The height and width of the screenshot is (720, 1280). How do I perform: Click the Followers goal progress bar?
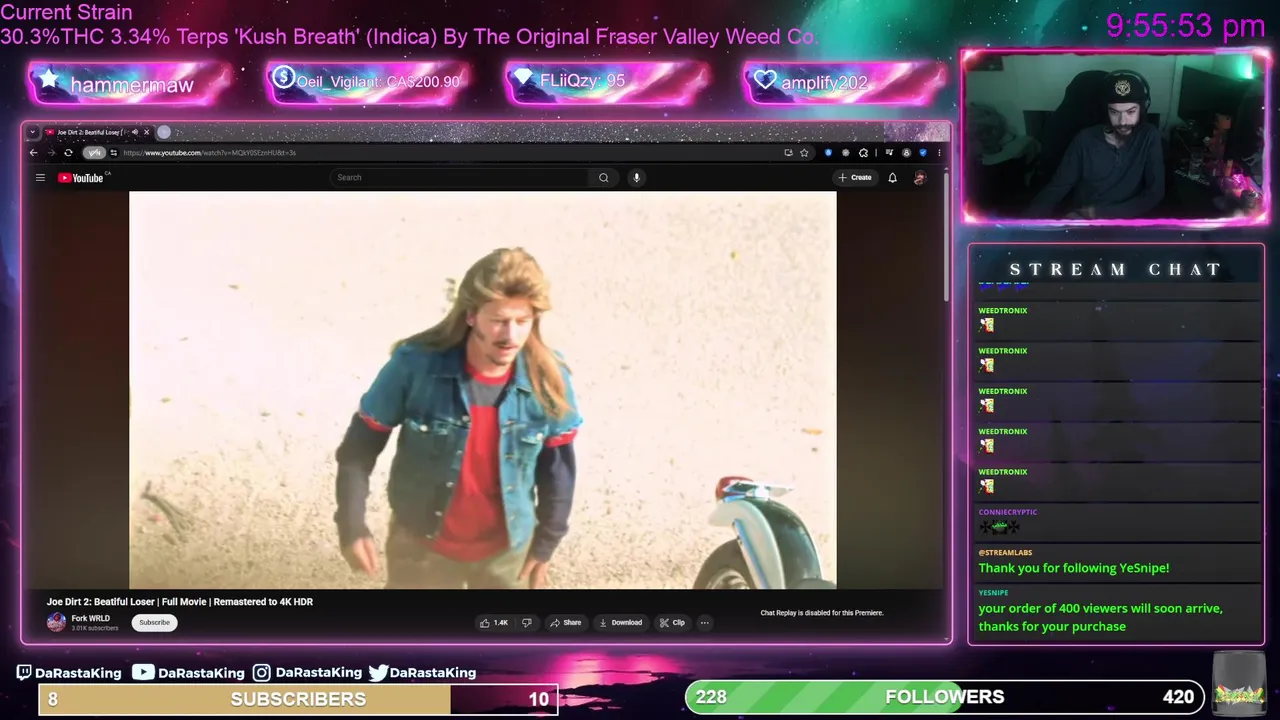pyautogui.click(x=945, y=697)
